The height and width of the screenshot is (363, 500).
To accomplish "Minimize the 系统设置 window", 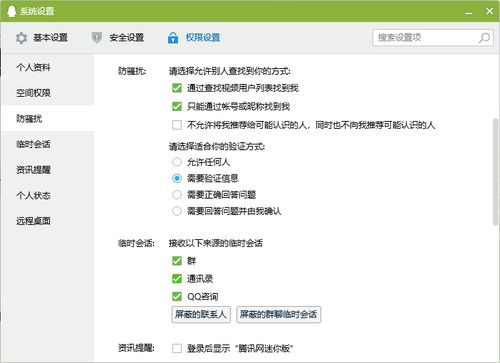I will tap(469, 12).
